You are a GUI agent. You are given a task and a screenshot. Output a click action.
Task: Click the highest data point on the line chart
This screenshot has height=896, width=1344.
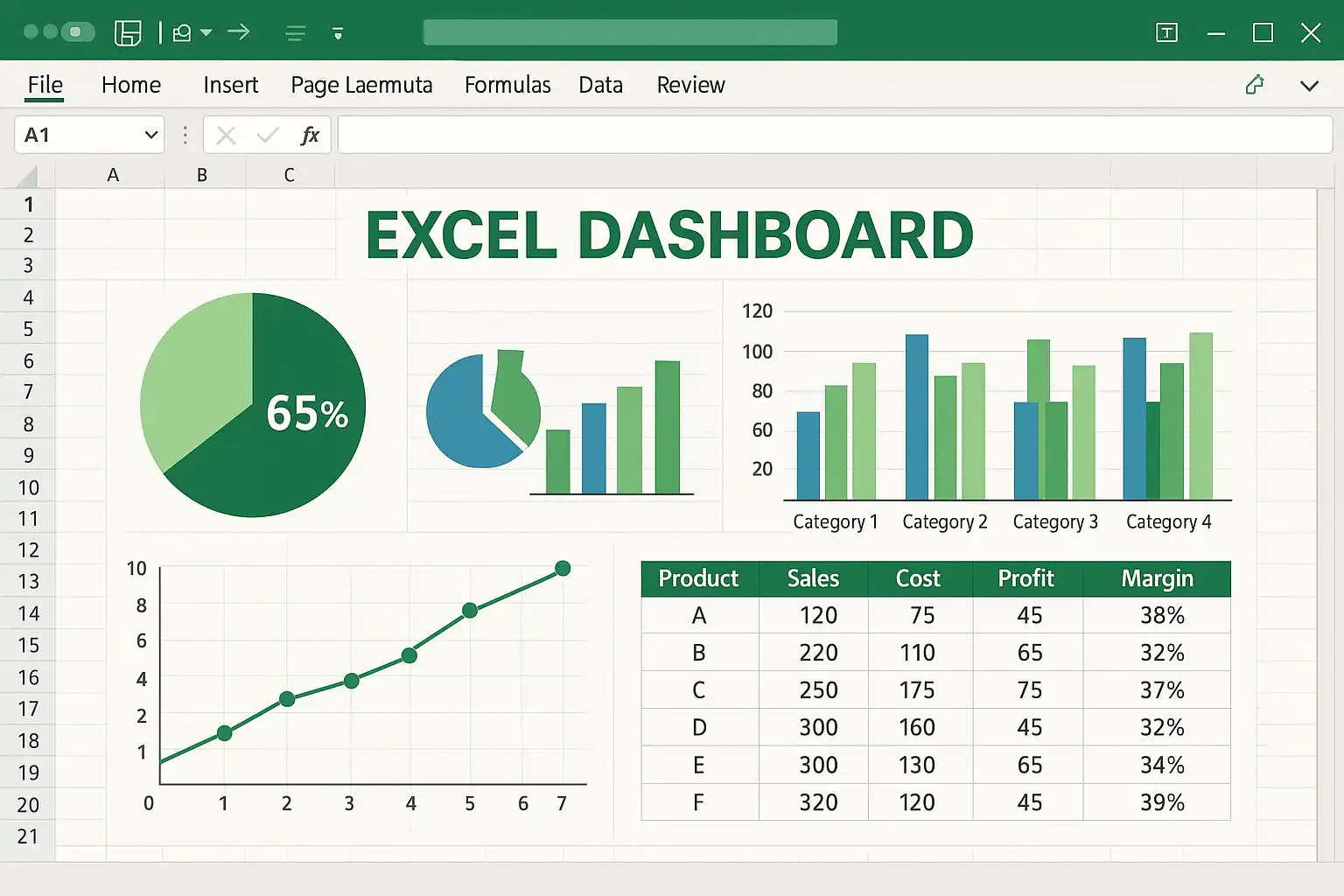563,569
